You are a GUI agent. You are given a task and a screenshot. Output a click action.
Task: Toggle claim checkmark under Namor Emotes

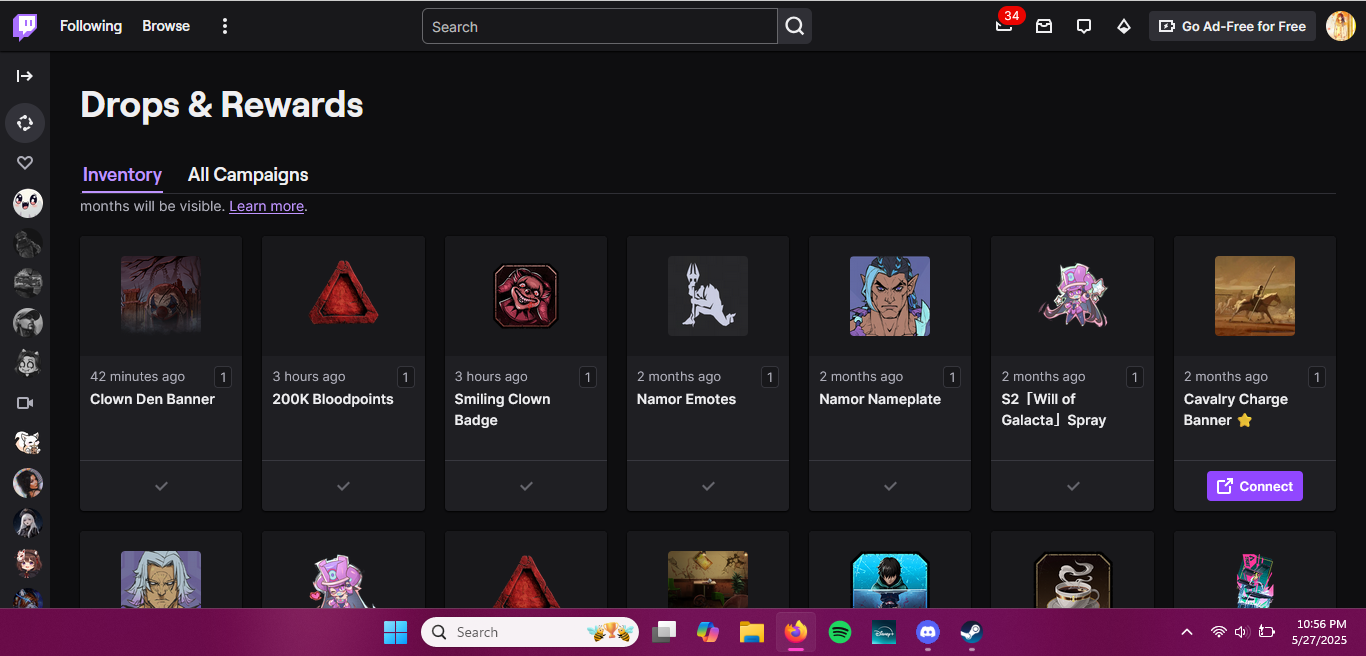pyautogui.click(x=707, y=486)
